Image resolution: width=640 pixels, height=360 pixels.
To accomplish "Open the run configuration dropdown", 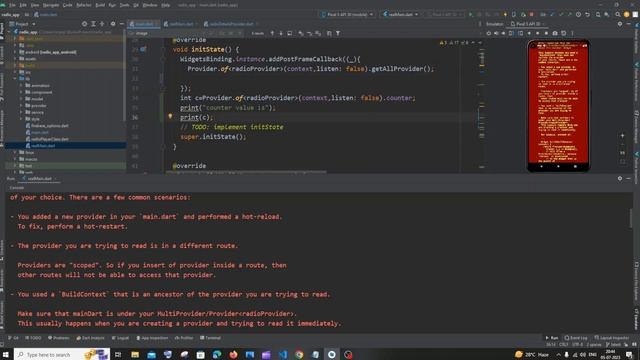I will 401,14.
